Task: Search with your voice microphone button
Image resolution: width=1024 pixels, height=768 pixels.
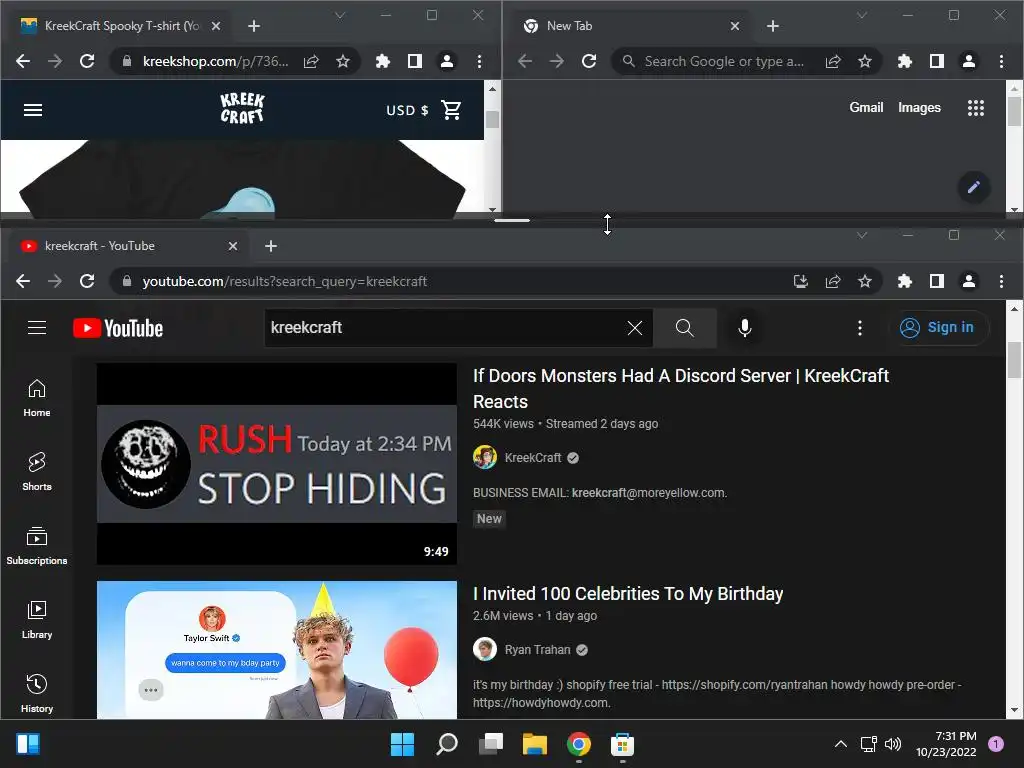Action: pos(744,328)
